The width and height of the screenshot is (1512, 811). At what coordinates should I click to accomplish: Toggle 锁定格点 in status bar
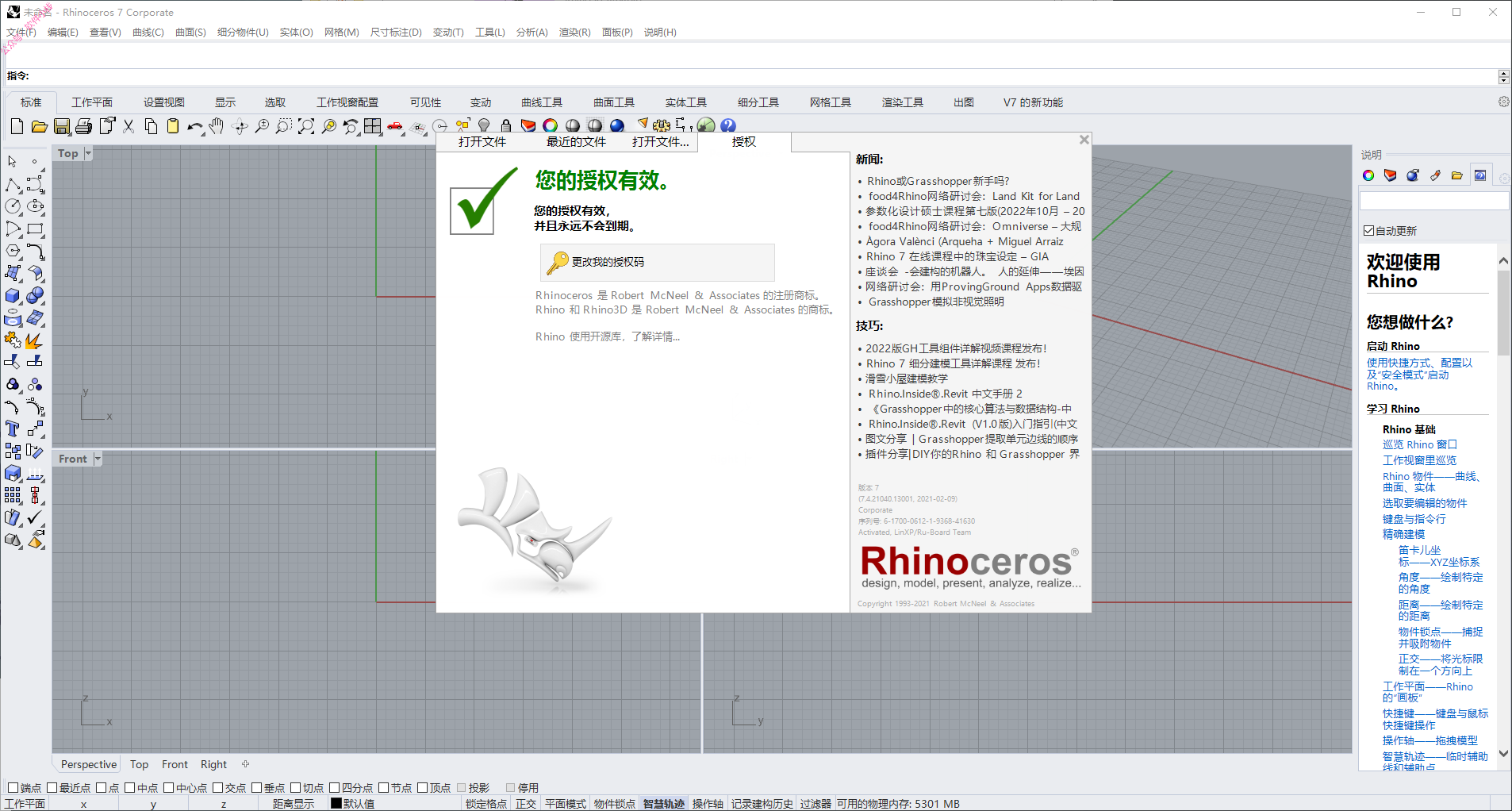486,804
